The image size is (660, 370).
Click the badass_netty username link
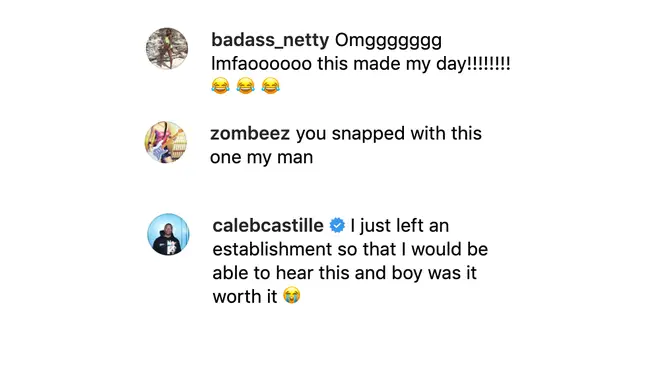tap(270, 40)
